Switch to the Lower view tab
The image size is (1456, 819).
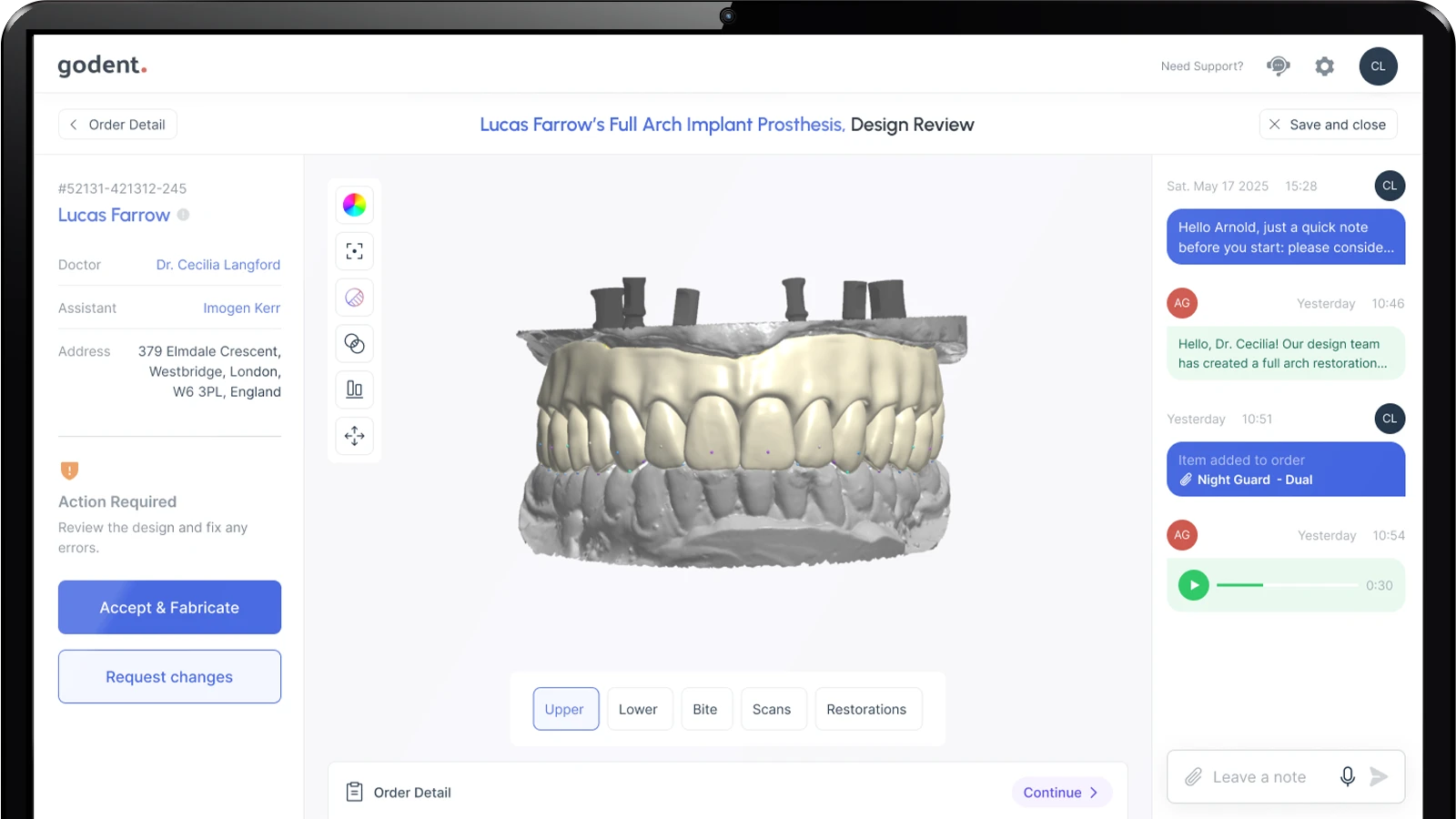(x=639, y=709)
